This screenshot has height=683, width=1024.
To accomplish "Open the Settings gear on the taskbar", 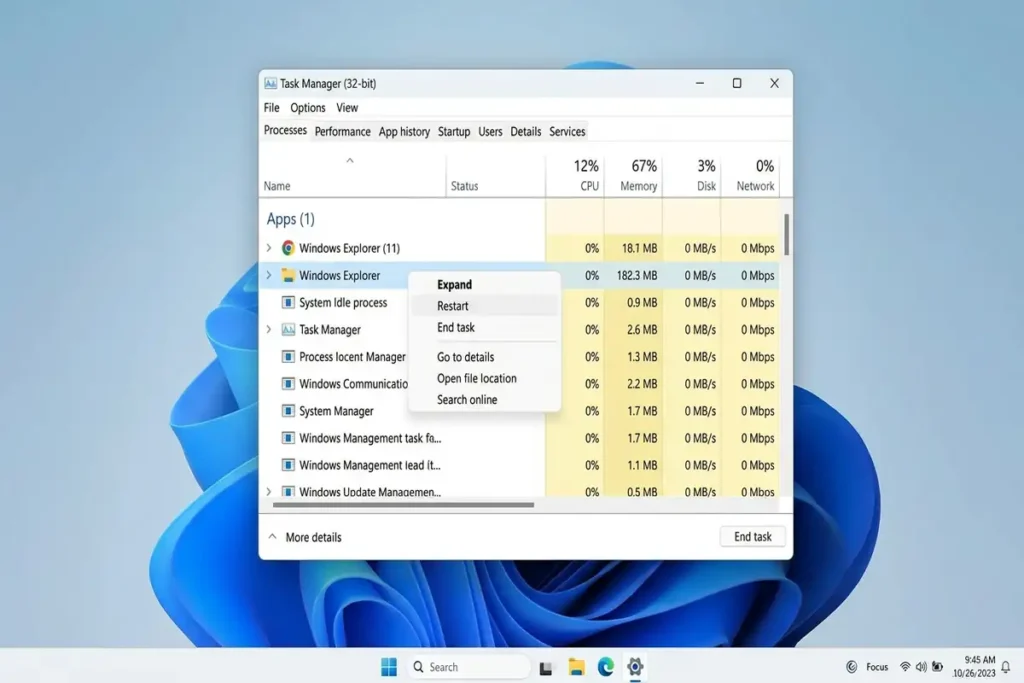I will pos(635,667).
